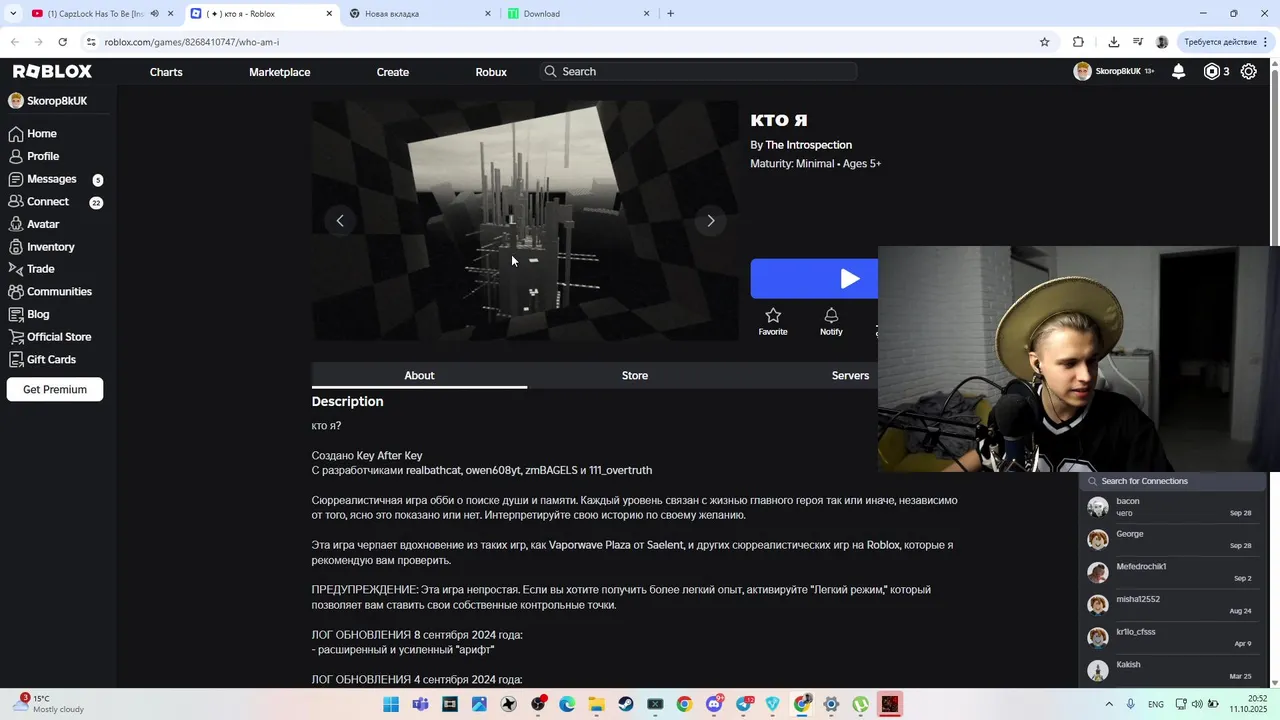1280x720 pixels.
Task: Open Create in top navigation
Action: [393, 72]
